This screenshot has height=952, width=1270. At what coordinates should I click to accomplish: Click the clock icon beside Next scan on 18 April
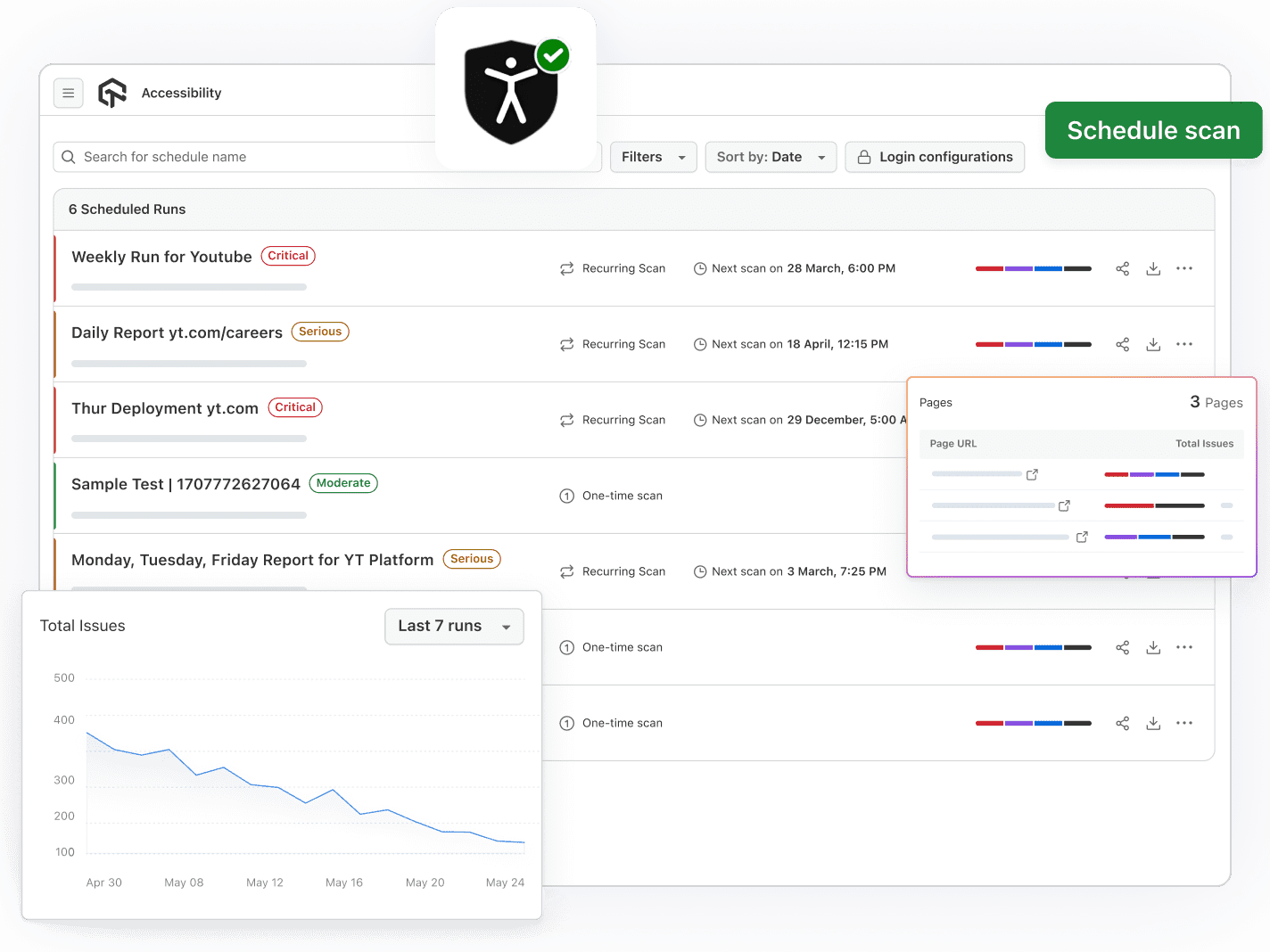700,344
